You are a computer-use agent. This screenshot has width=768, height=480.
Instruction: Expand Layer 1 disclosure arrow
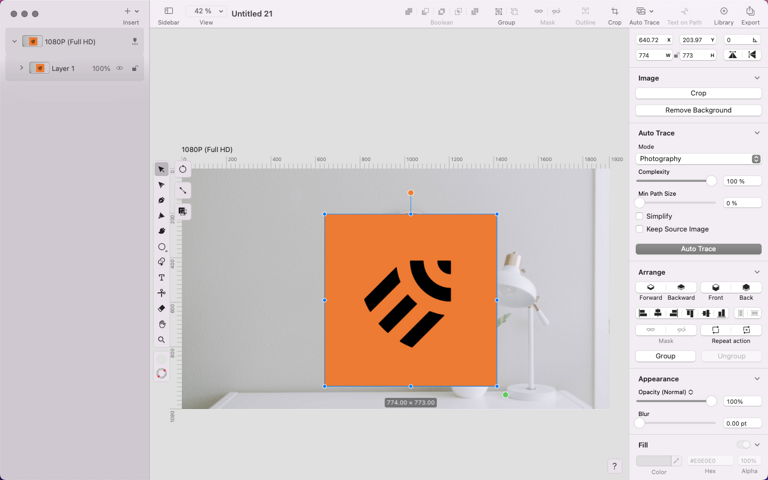(21, 68)
